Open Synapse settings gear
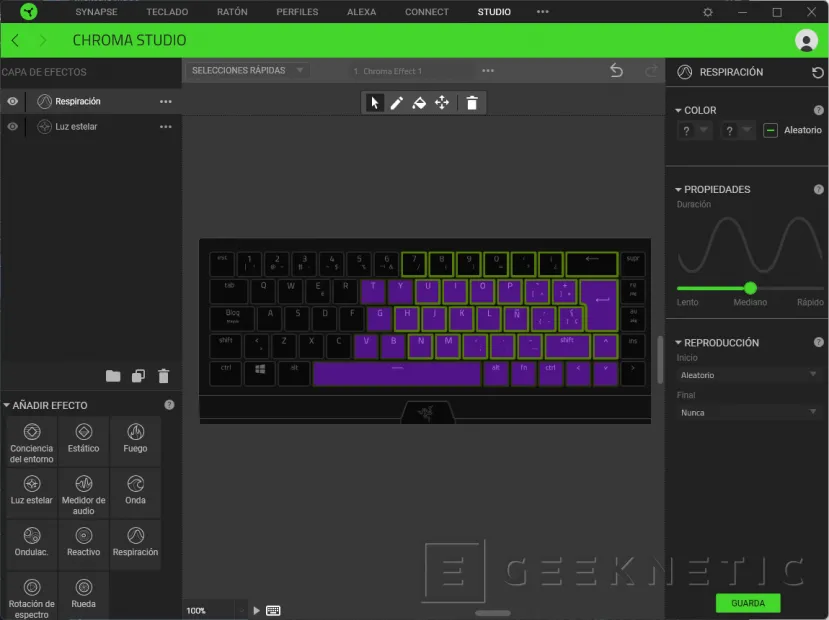 pos(708,12)
